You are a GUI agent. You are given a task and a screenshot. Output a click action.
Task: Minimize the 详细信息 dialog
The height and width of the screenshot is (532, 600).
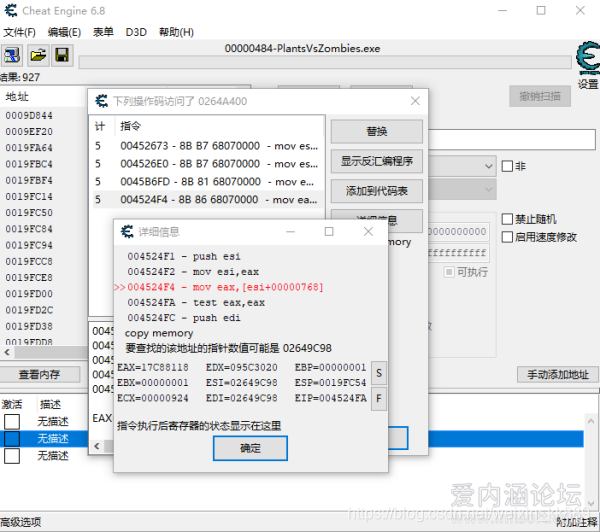(x=290, y=232)
